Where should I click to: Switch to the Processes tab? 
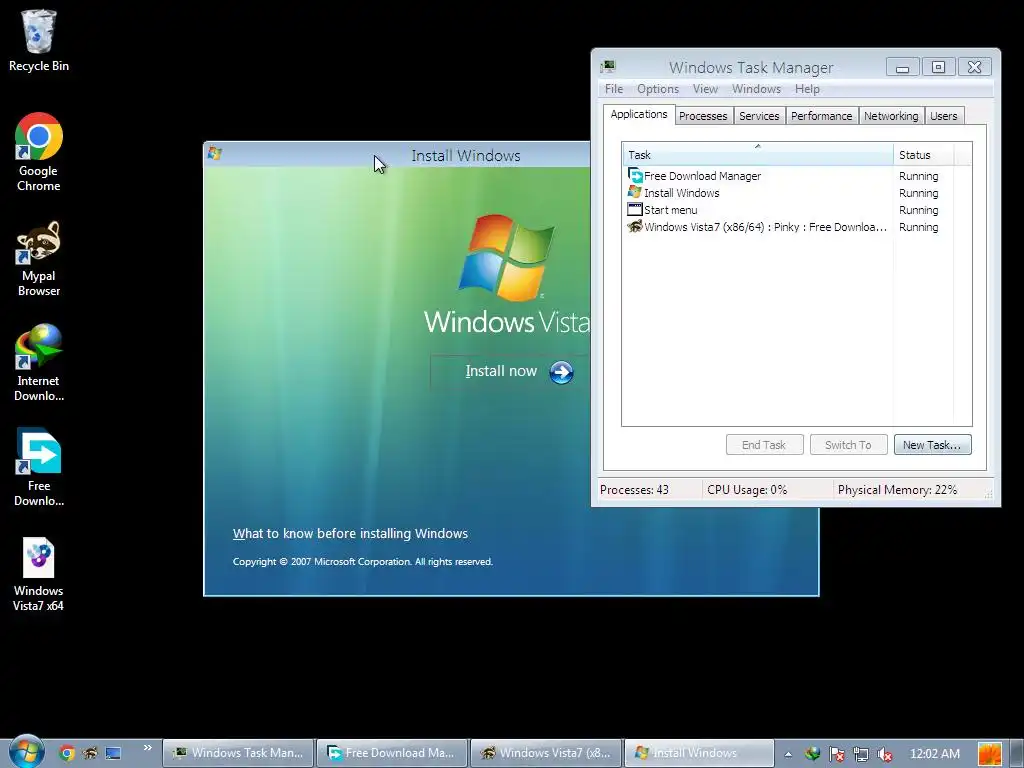coord(703,116)
